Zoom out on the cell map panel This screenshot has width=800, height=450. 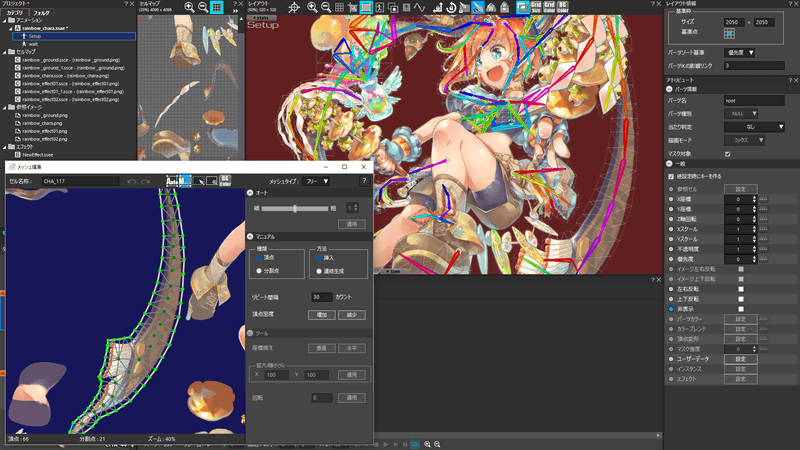click(203, 7)
